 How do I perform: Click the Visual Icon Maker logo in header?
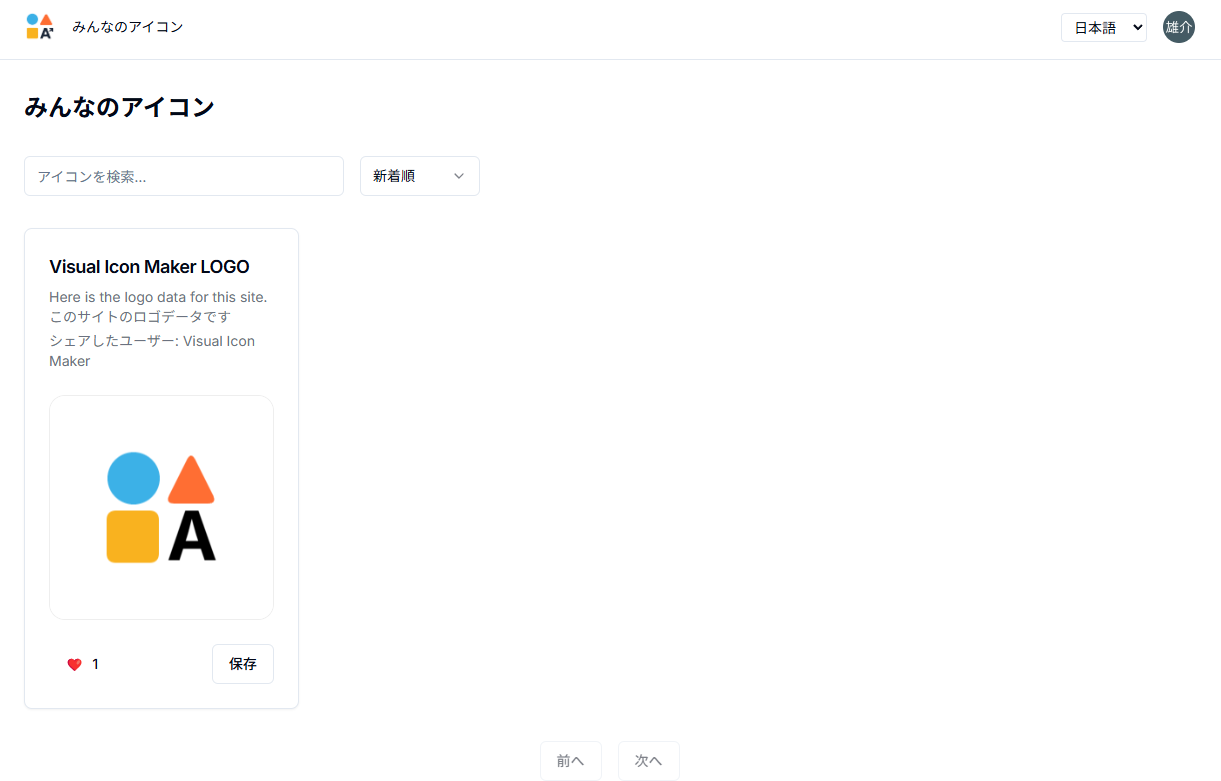tap(39, 27)
